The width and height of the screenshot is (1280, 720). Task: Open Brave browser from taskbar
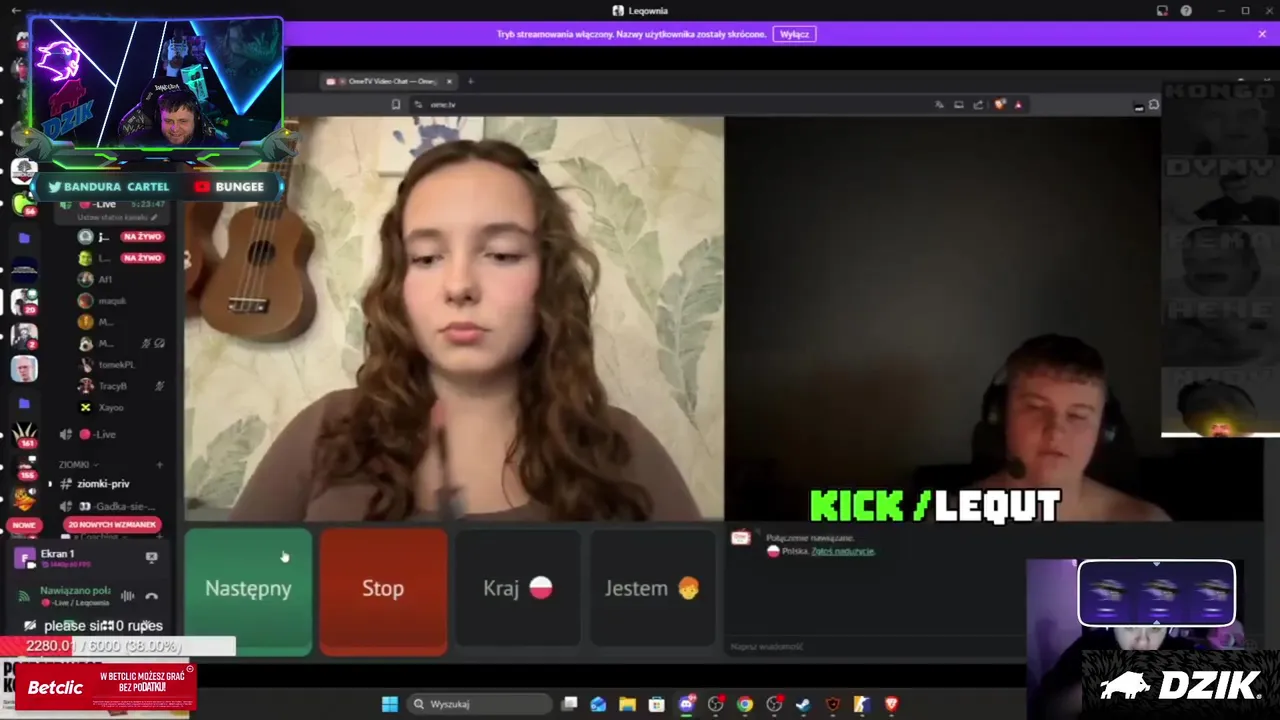click(891, 704)
